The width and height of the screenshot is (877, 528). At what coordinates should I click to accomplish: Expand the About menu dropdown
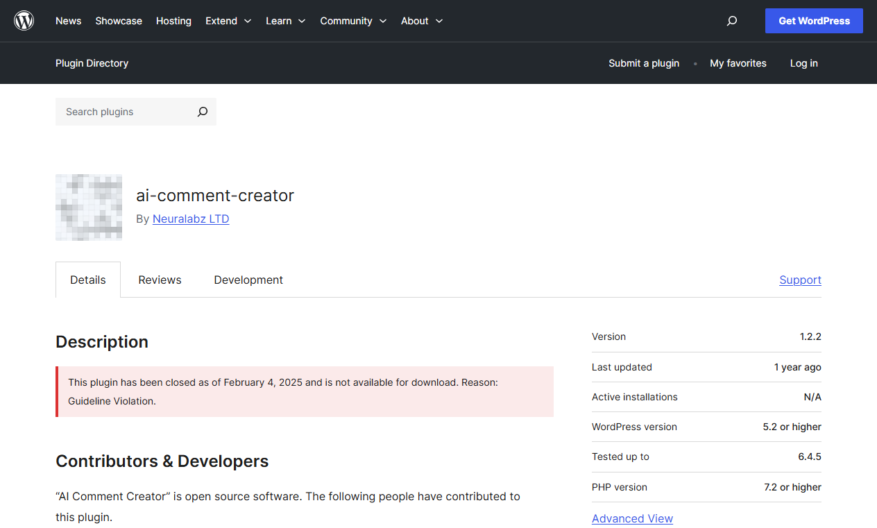pos(422,21)
